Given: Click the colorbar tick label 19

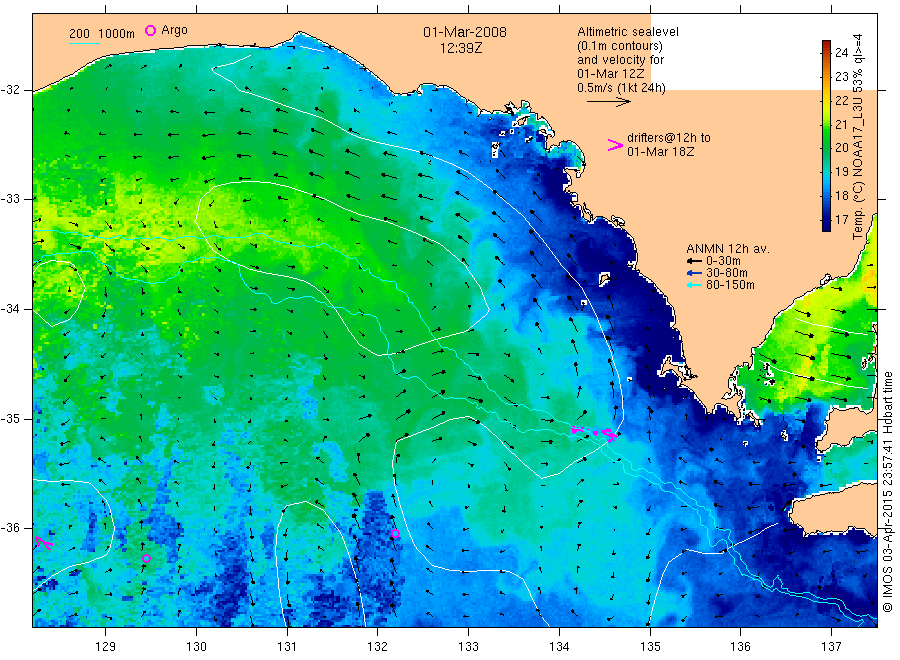Looking at the screenshot, I should [x=841, y=172].
